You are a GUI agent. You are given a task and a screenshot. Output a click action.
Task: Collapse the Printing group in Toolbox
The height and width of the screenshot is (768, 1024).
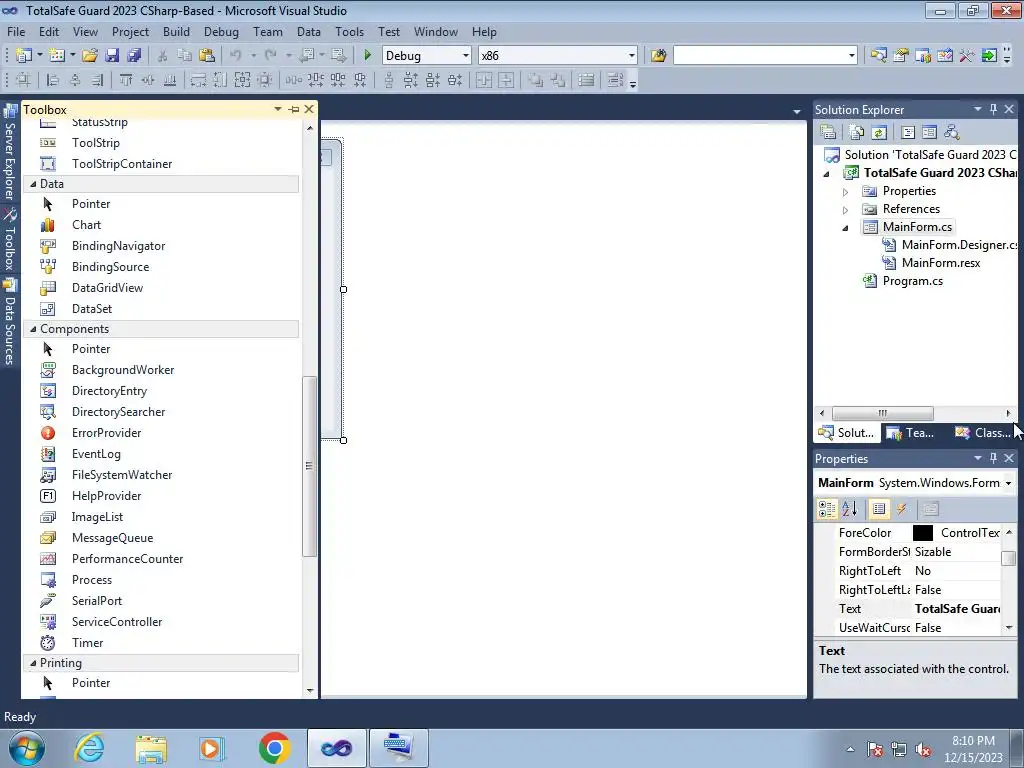[x=33, y=663]
